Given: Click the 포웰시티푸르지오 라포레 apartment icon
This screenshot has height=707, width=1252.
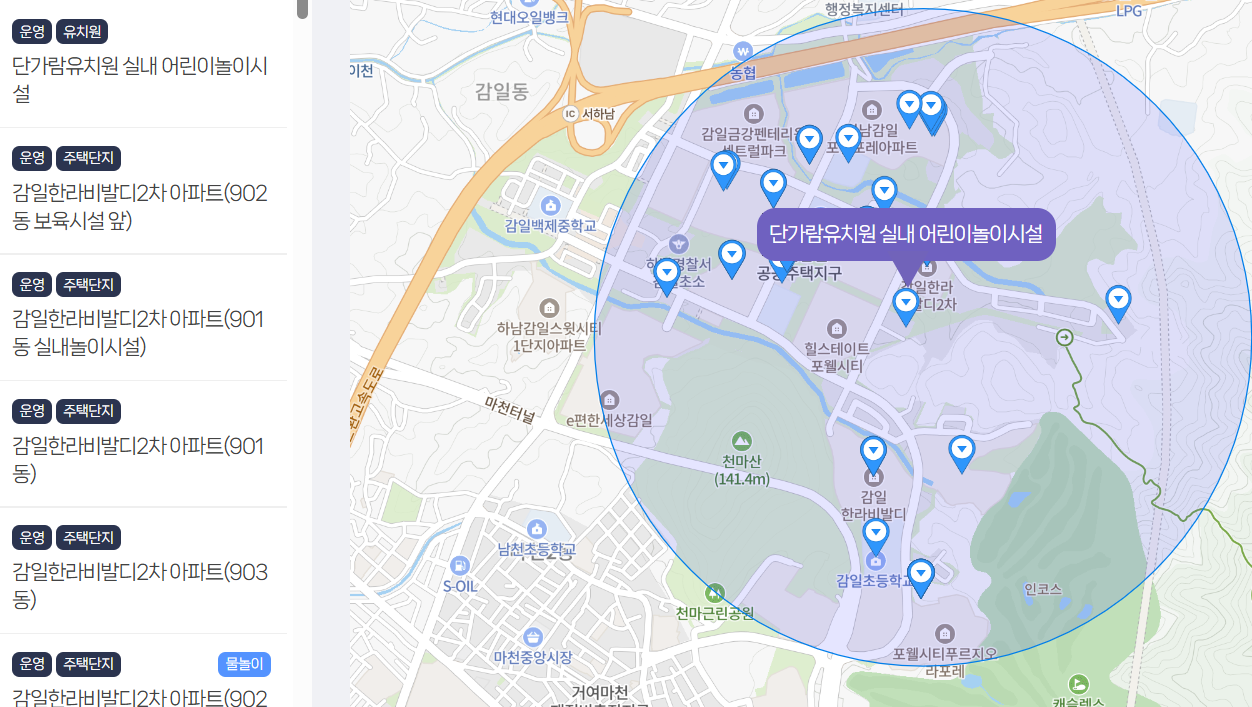Looking at the screenshot, I should [945, 633].
